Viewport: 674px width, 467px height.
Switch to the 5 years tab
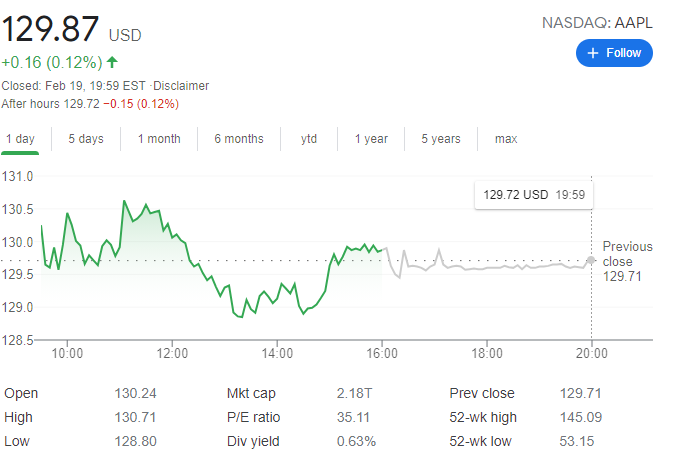tap(441, 139)
